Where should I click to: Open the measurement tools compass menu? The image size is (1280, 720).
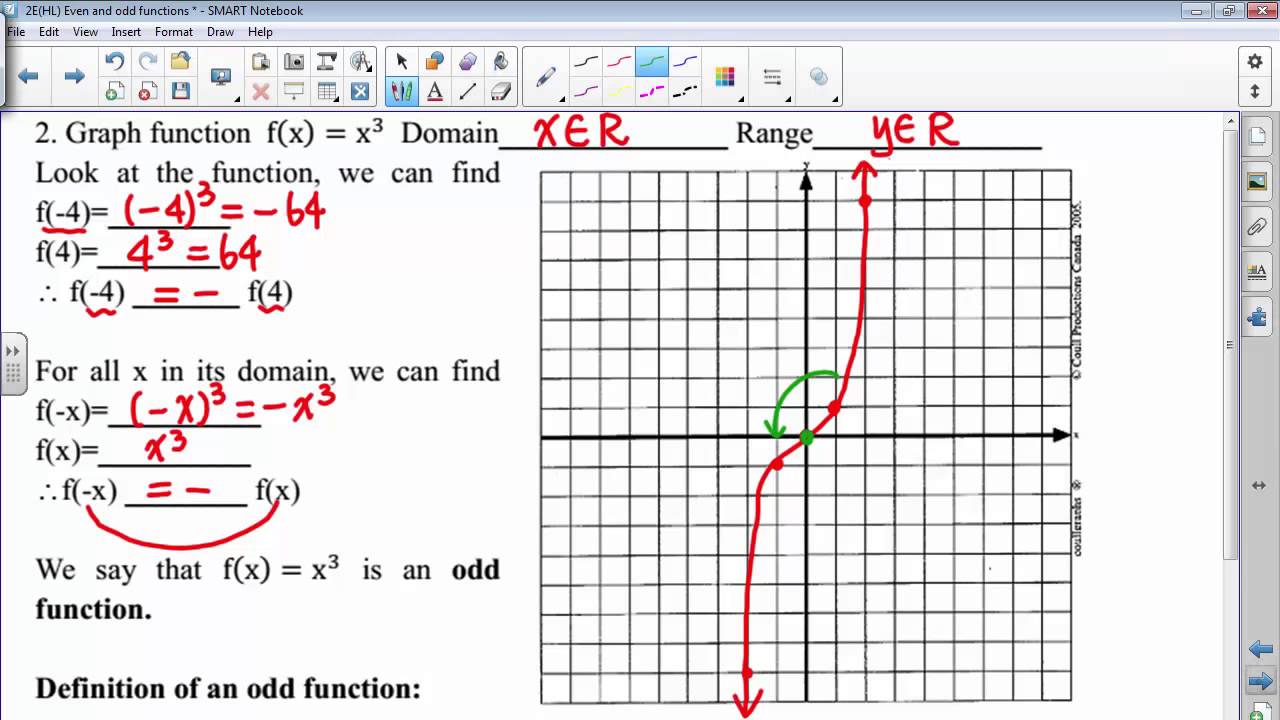(361, 62)
